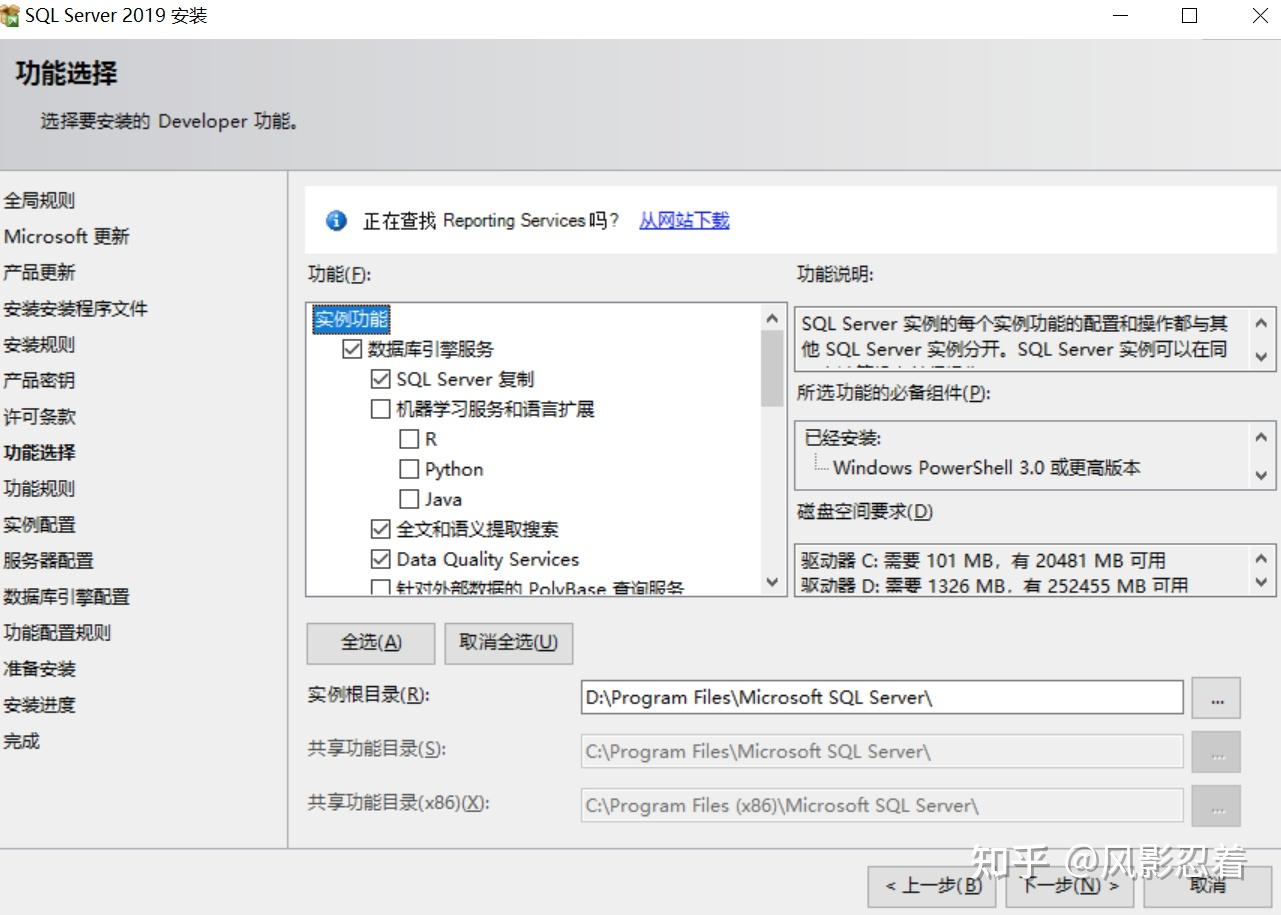Image resolution: width=1281 pixels, height=915 pixels.
Task: Click browse button beside 共享功能目录(x86)
Action: click(x=1215, y=805)
